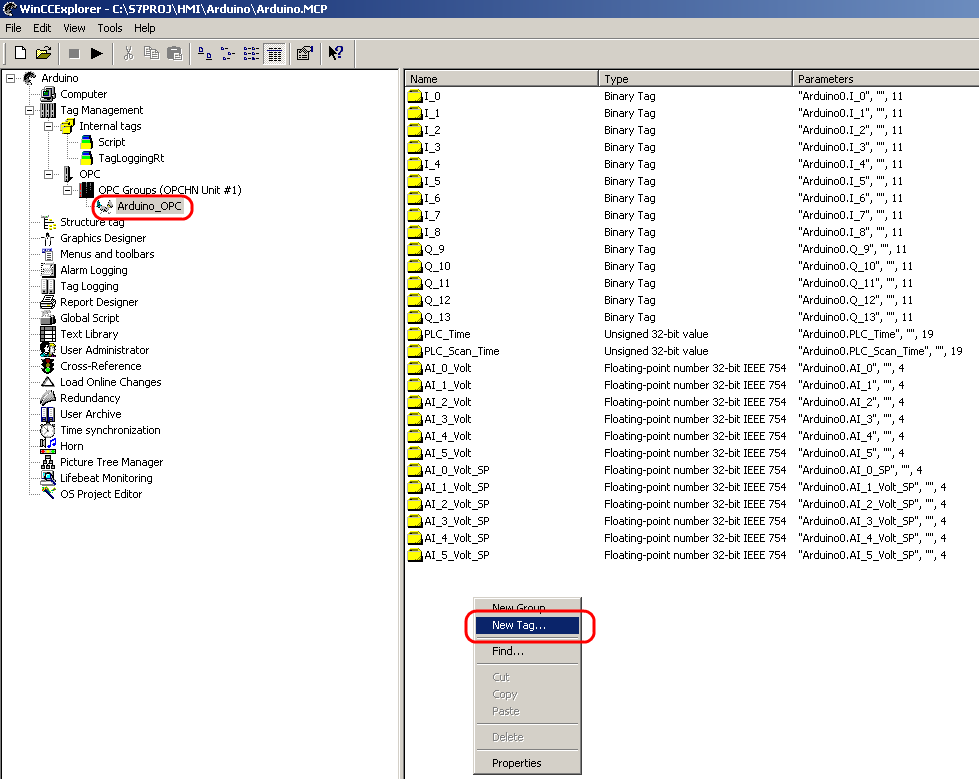Open the Tools menu
This screenshot has width=979, height=779.
(110, 28)
